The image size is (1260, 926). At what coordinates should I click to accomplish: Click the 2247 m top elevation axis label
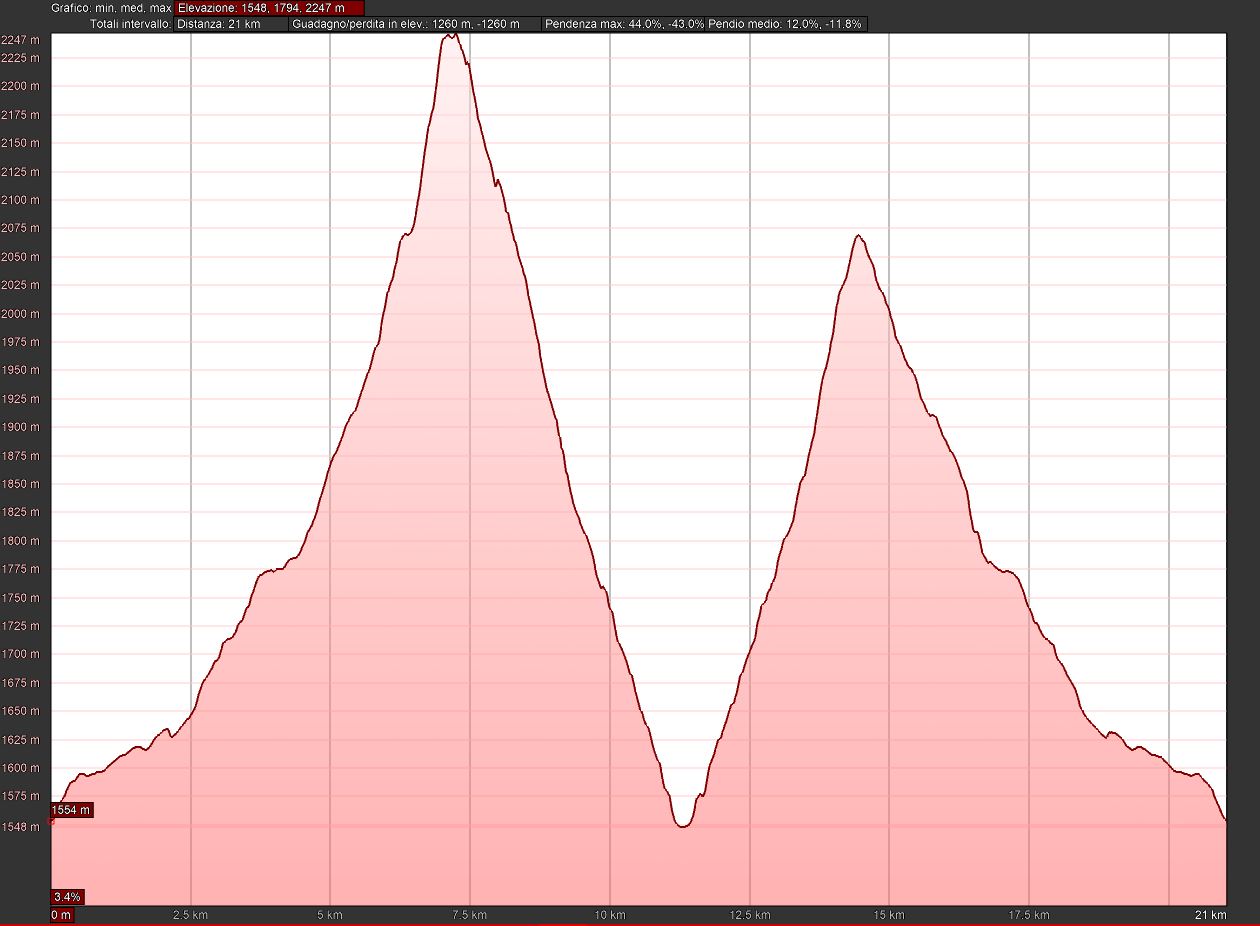coord(22,40)
